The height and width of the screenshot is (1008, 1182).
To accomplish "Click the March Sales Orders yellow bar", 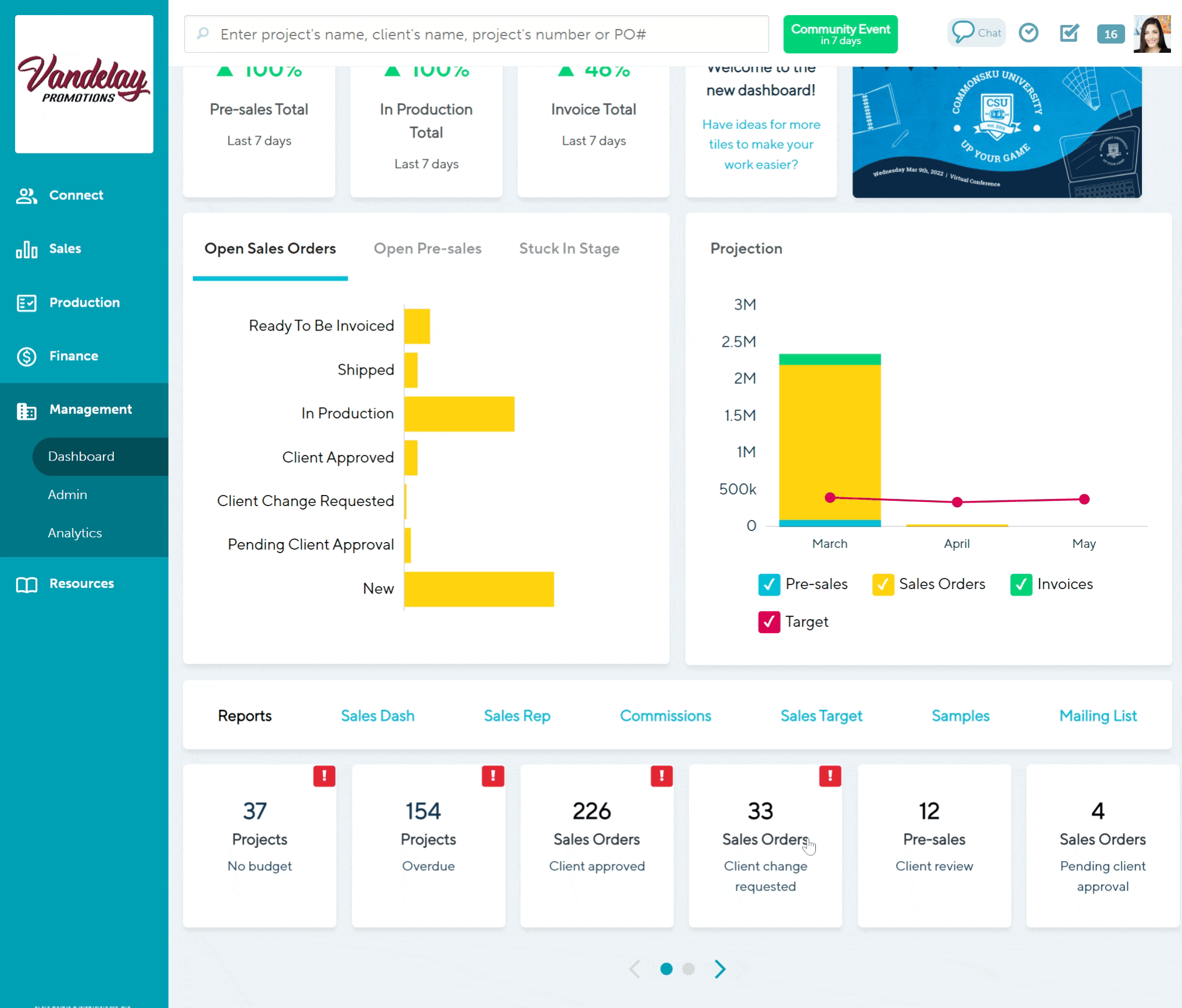I will (829, 442).
